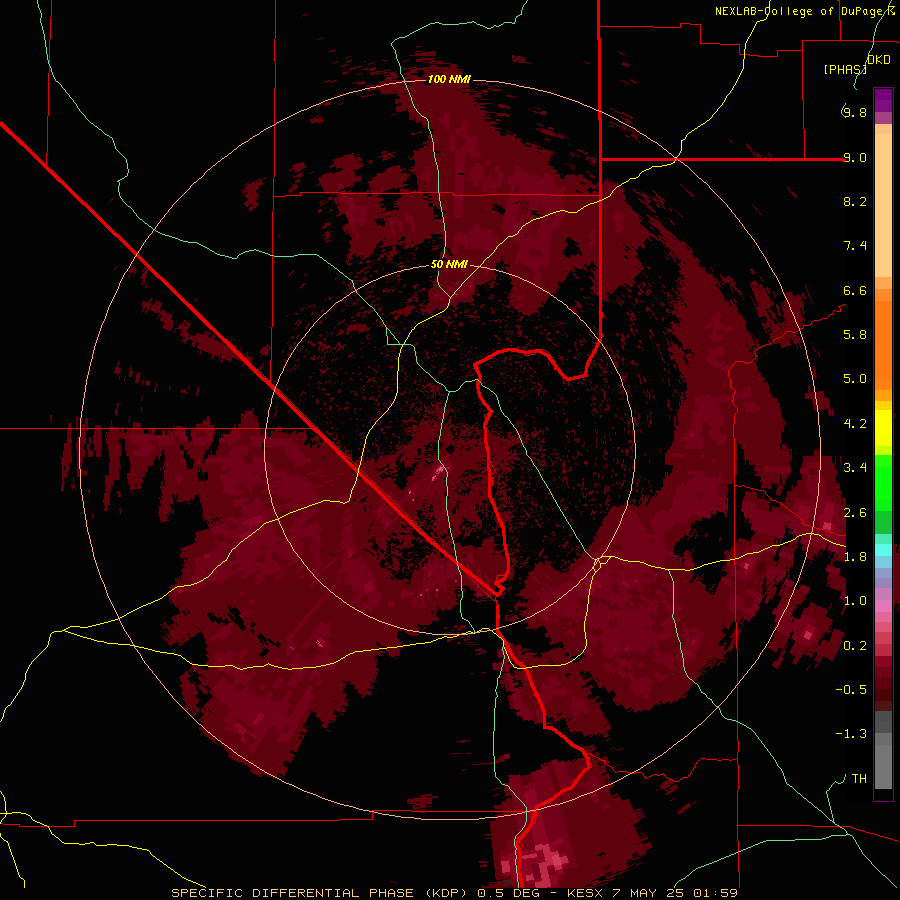
Task: Click the 7.4 value on the scale
Action: coord(855,246)
